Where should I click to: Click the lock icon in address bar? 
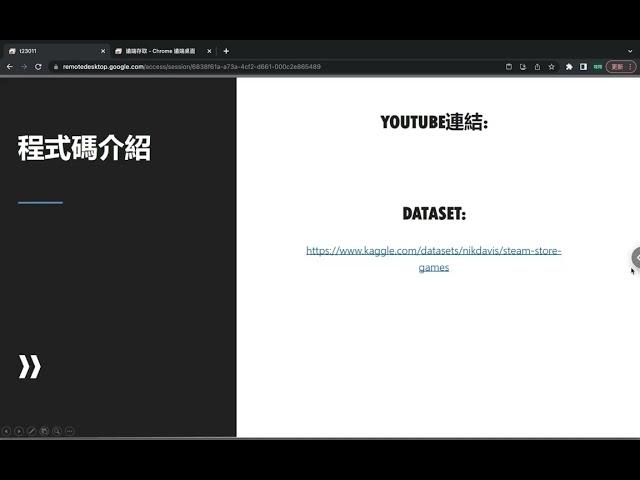click(56, 67)
